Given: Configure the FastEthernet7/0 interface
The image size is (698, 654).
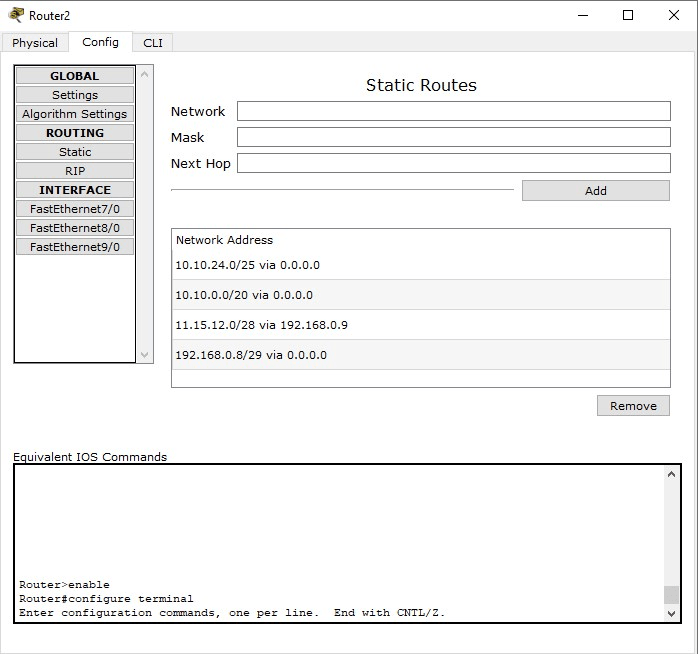Looking at the screenshot, I should click(x=75, y=209).
